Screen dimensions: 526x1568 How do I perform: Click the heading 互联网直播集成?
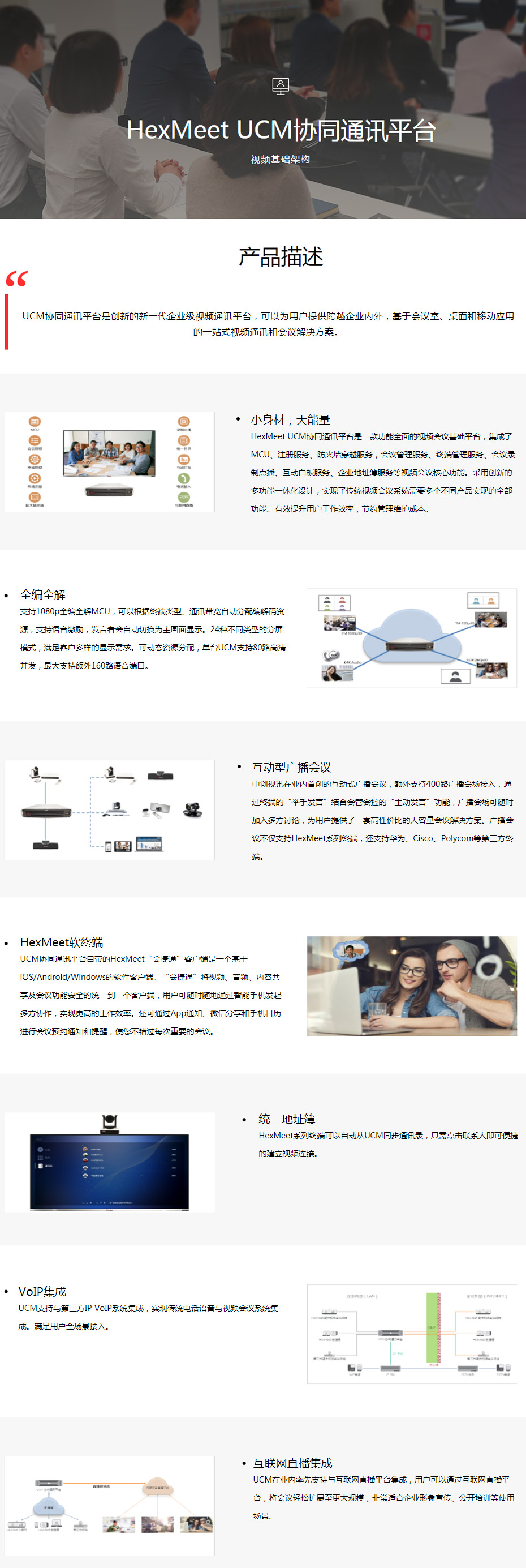coord(292,1463)
